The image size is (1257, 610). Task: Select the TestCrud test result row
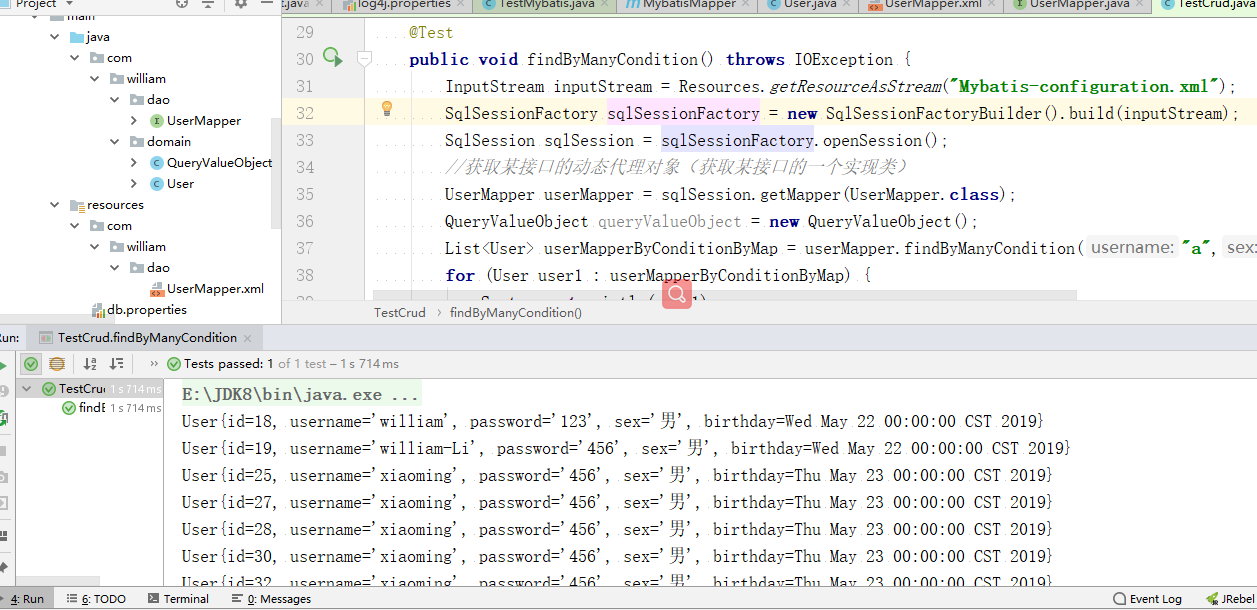pos(91,389)
